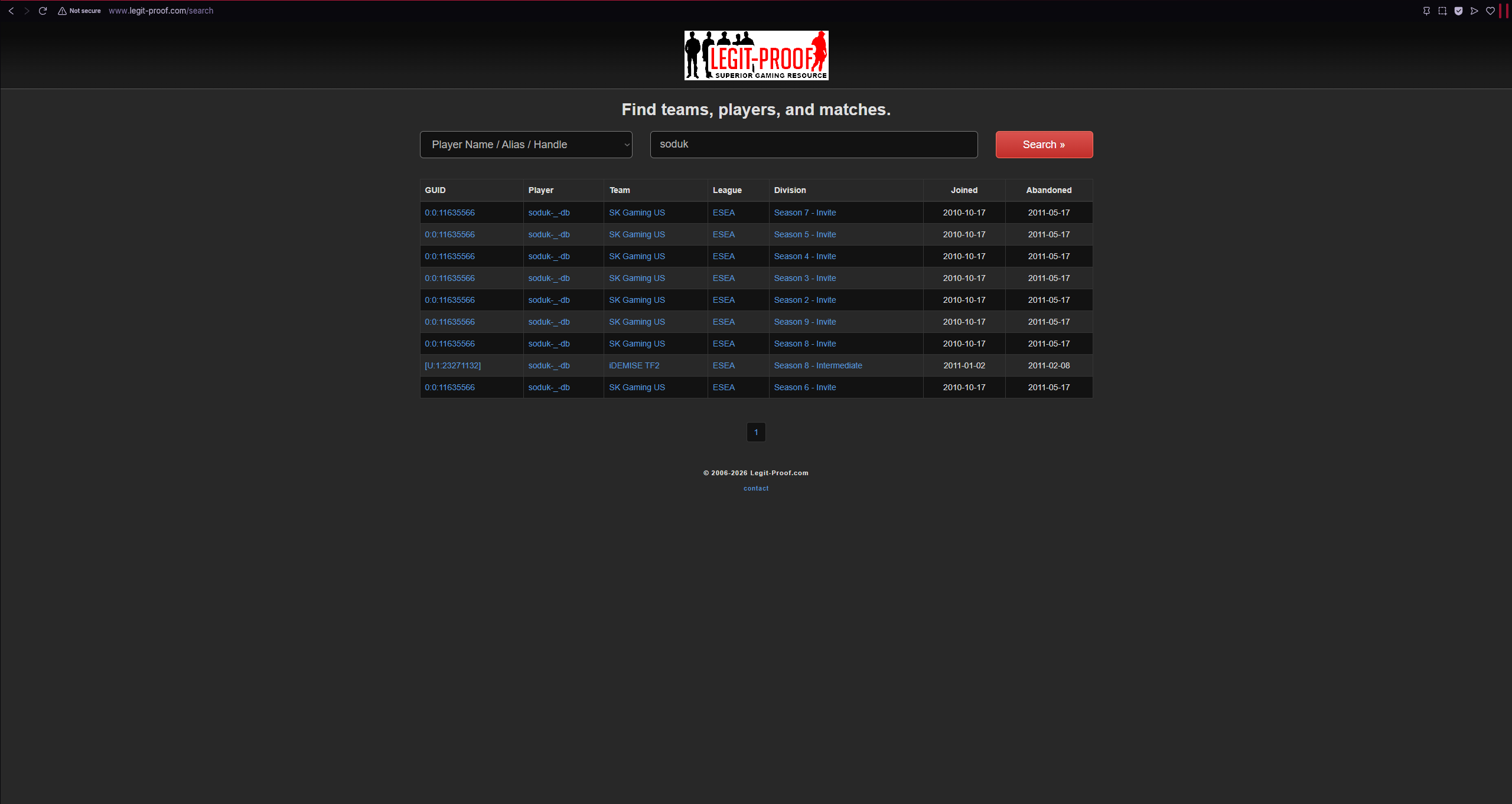Click page 1 in the pagination
Screen dimensions: 1512x804
(756, 432)
